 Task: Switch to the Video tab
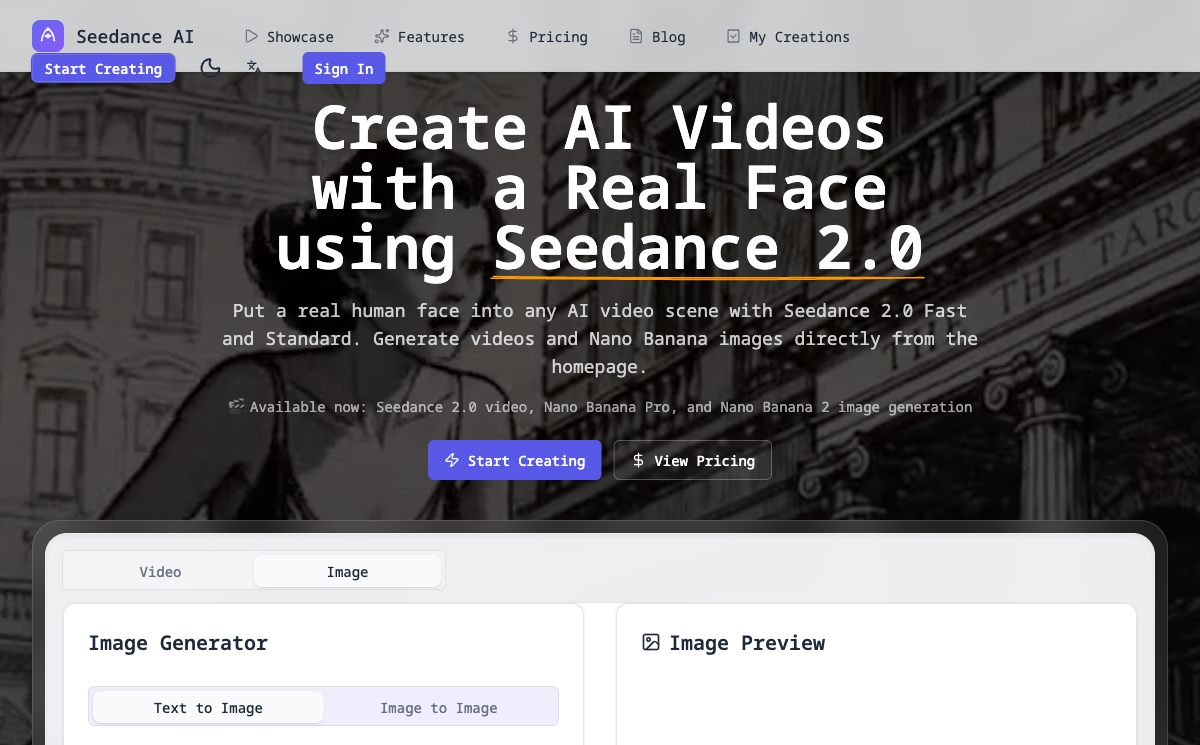160,571
